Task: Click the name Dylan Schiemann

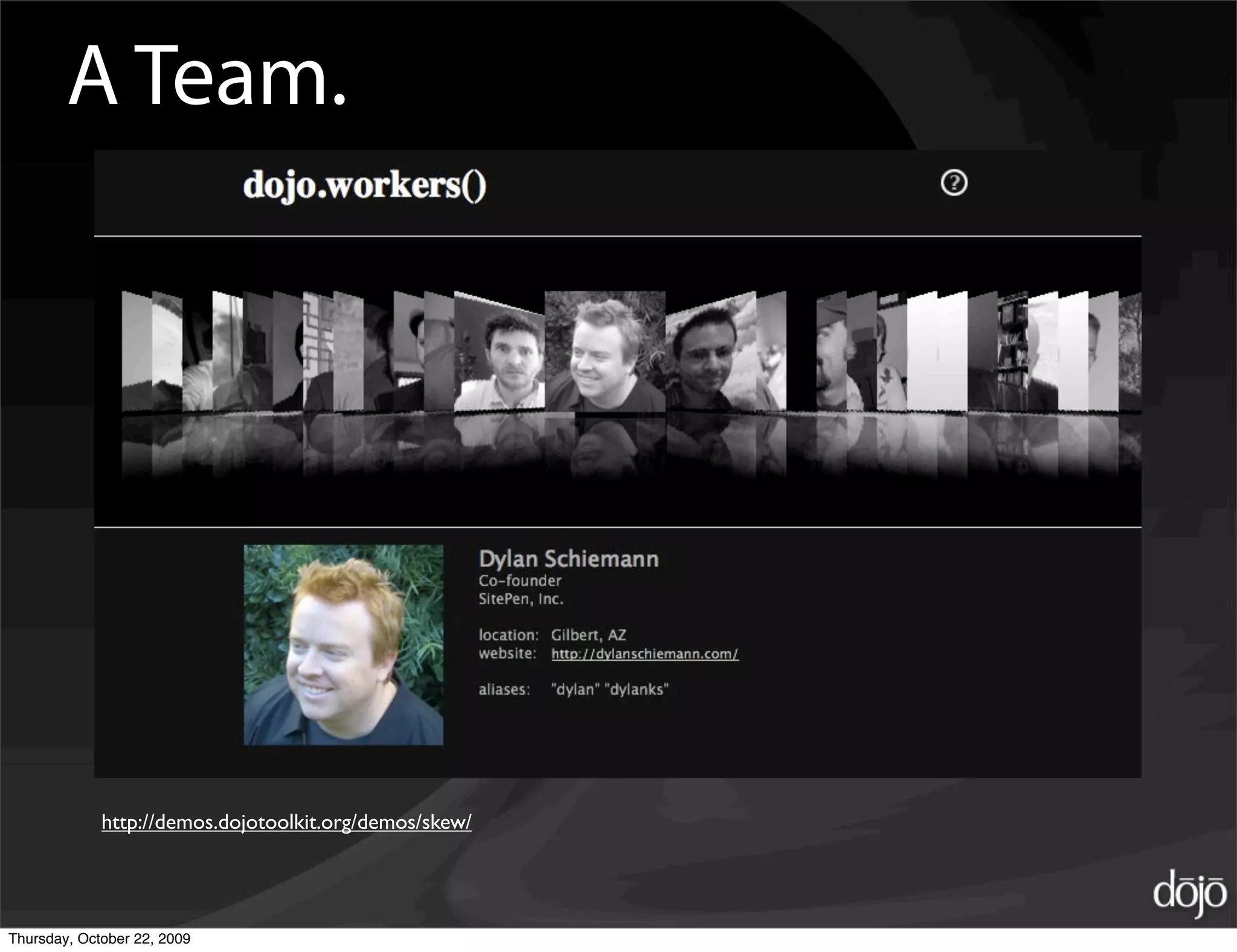Action: [x=568, y=559]
